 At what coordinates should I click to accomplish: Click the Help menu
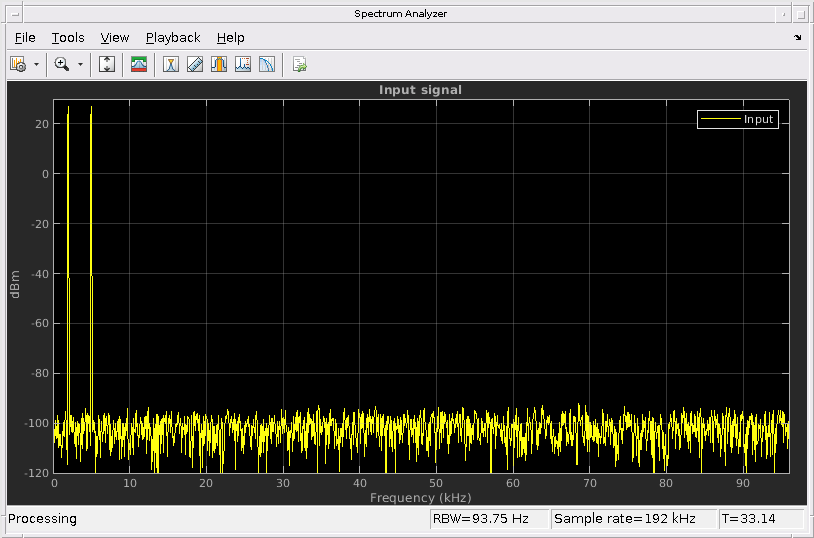click(230, 37)
